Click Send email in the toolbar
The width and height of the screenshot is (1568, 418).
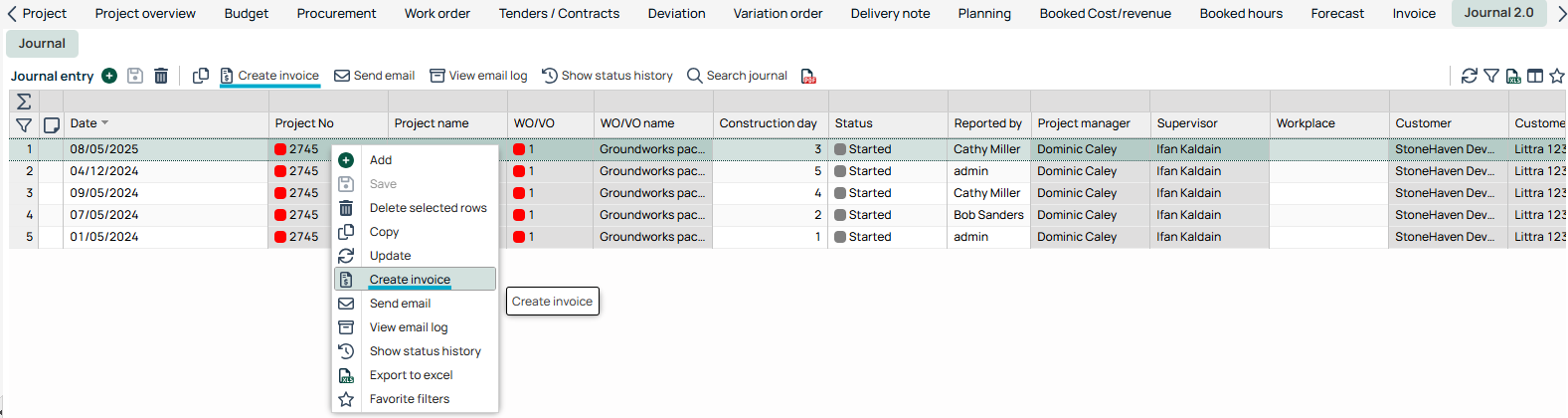374,76
